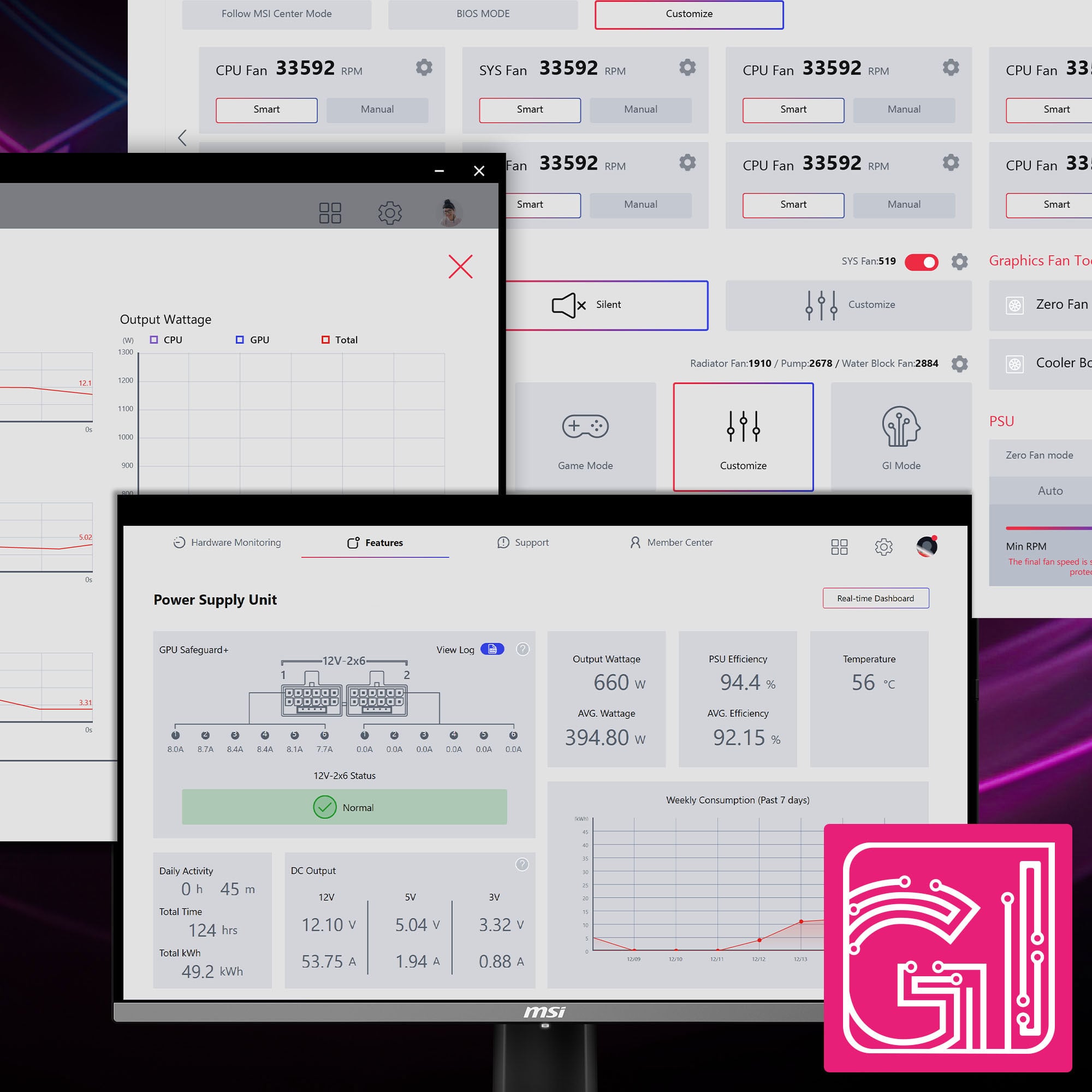Click the "56 °C" Temperature value
1092x1092 pixels.
(x=873, y=683)
